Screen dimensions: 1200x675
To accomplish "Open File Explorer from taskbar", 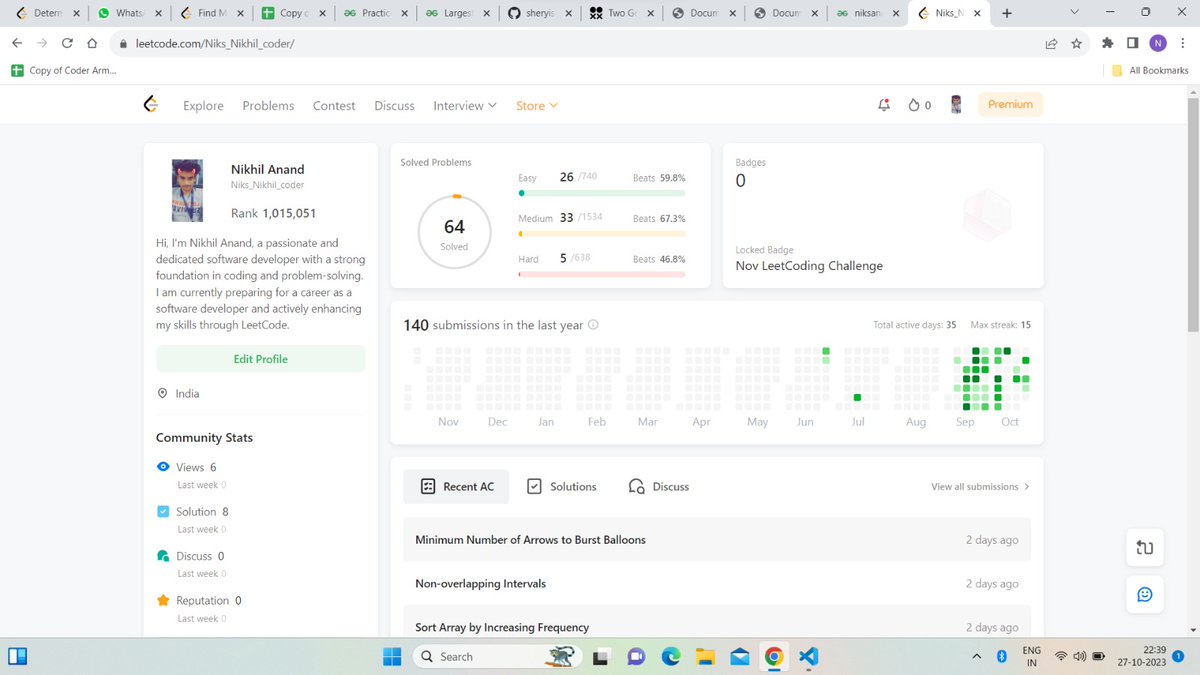I will (x=706, y=657).
